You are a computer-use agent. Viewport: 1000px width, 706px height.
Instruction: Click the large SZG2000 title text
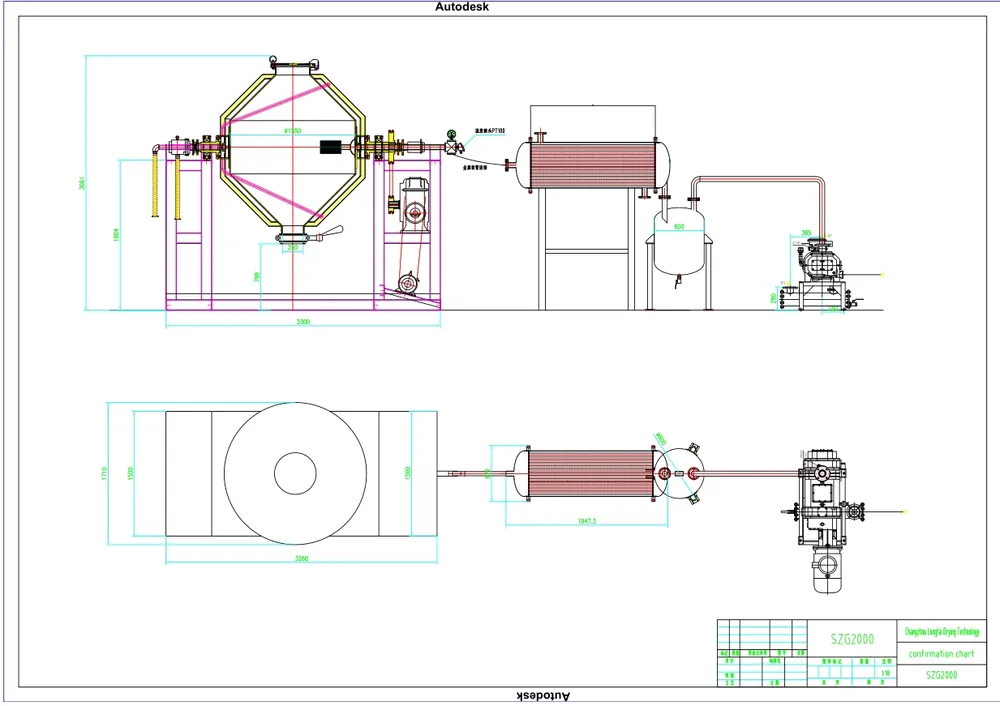coord(852,639)
